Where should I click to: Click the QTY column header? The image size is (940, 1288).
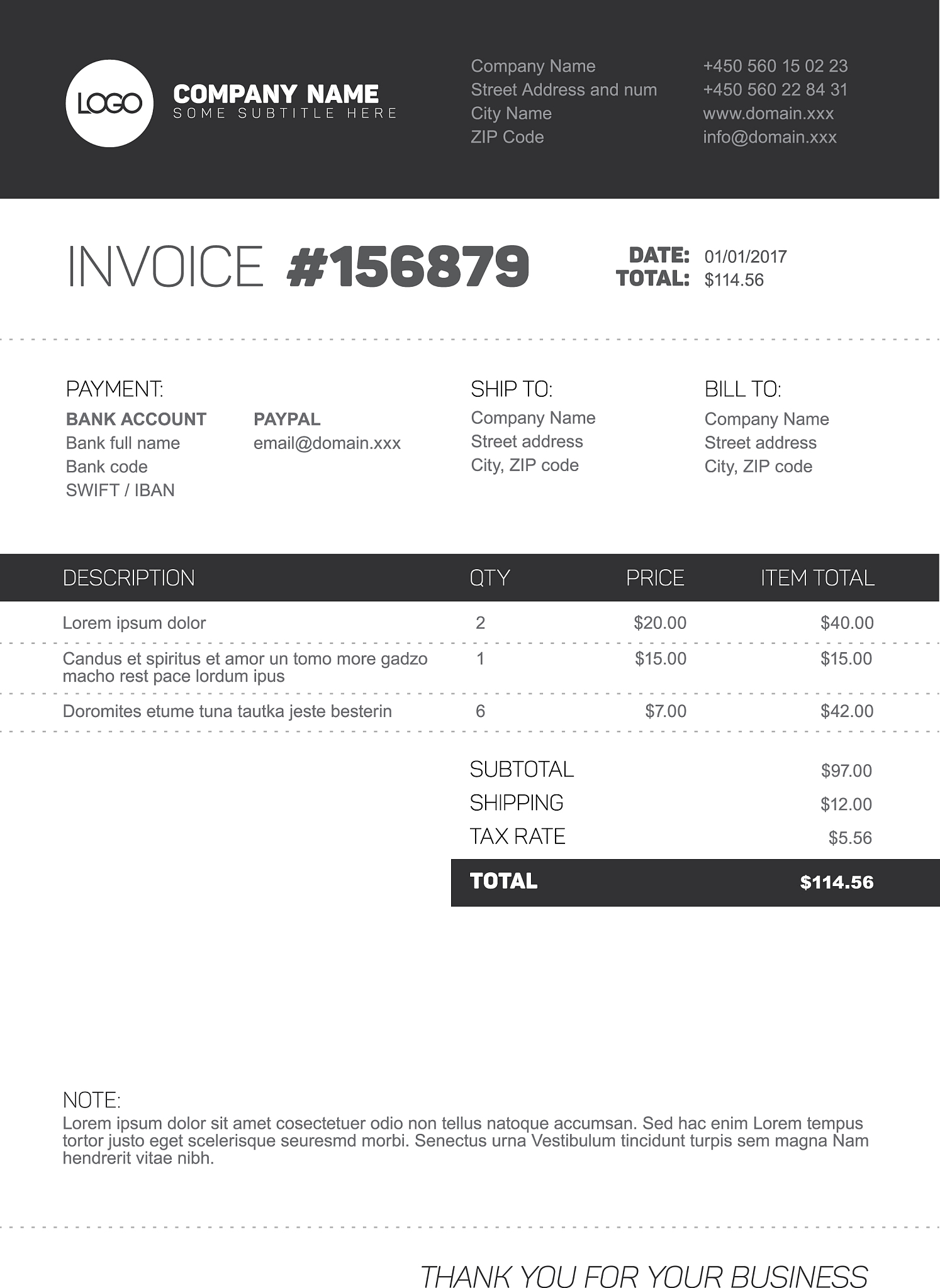point(489,578)
